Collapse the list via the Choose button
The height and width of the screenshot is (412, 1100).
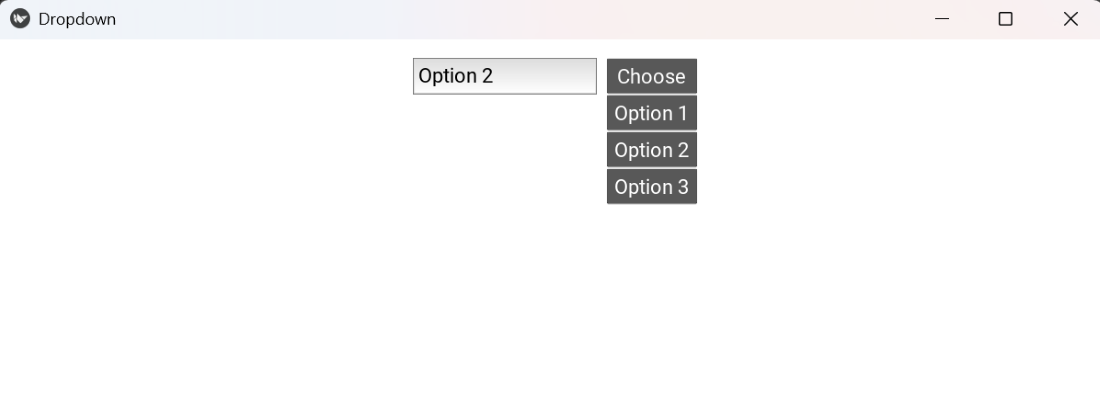click(651, 76)
